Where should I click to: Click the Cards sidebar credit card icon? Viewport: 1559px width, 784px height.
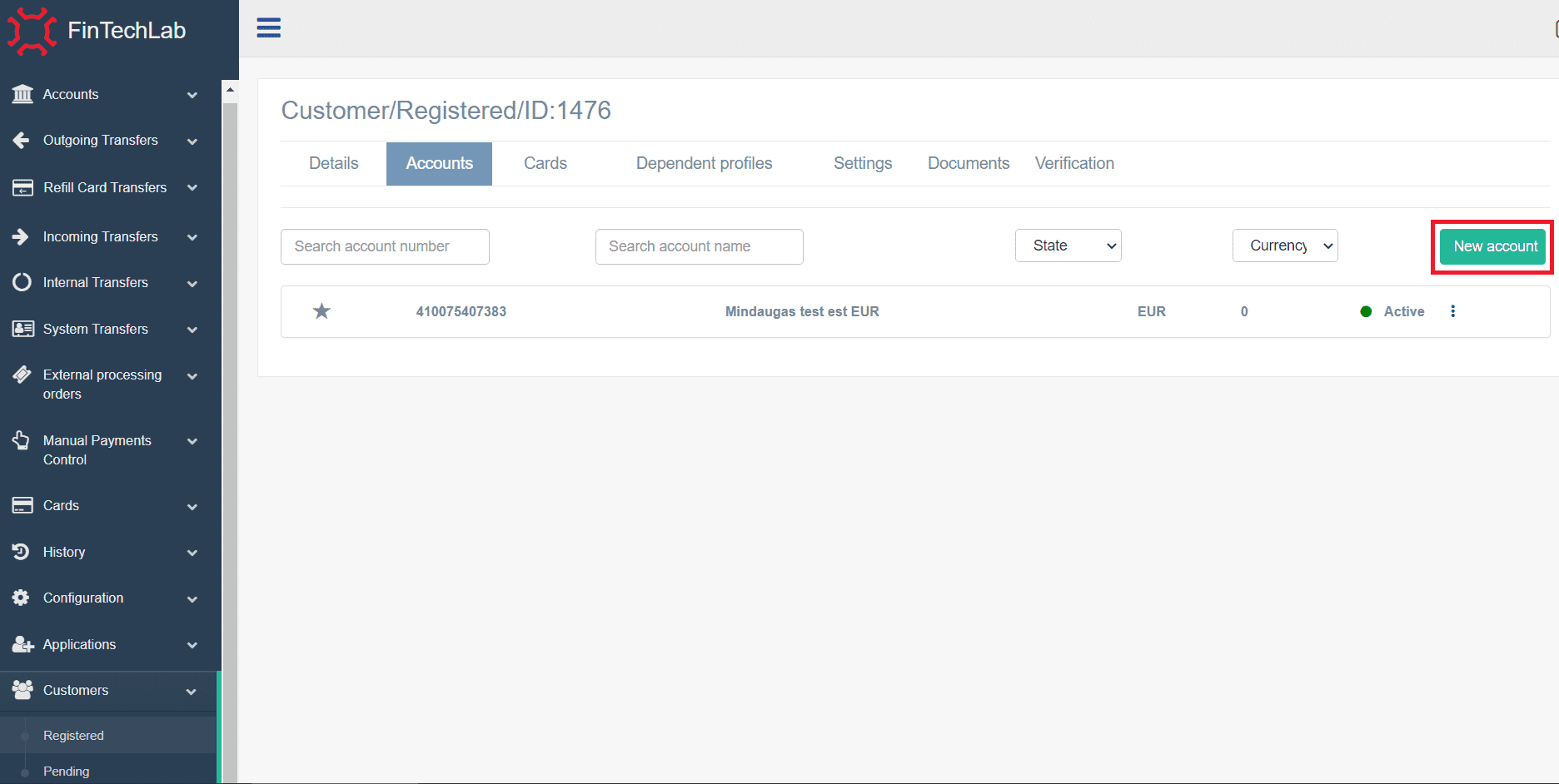click(22, 505)
